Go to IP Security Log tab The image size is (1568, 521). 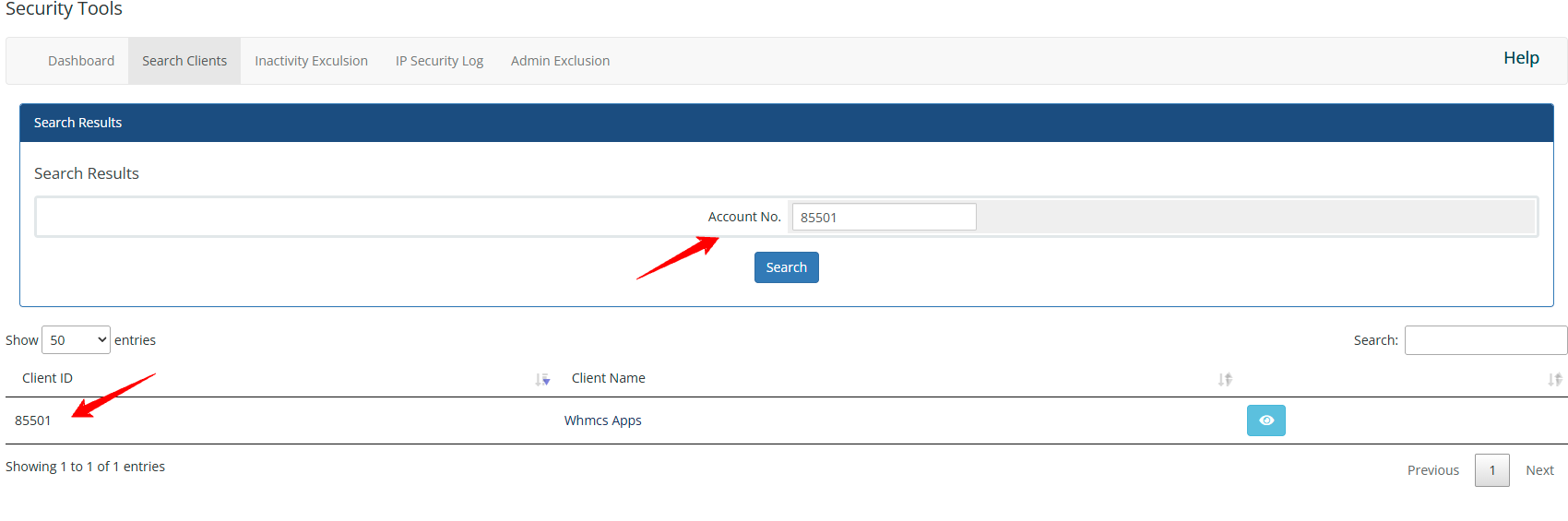(439, 61)
